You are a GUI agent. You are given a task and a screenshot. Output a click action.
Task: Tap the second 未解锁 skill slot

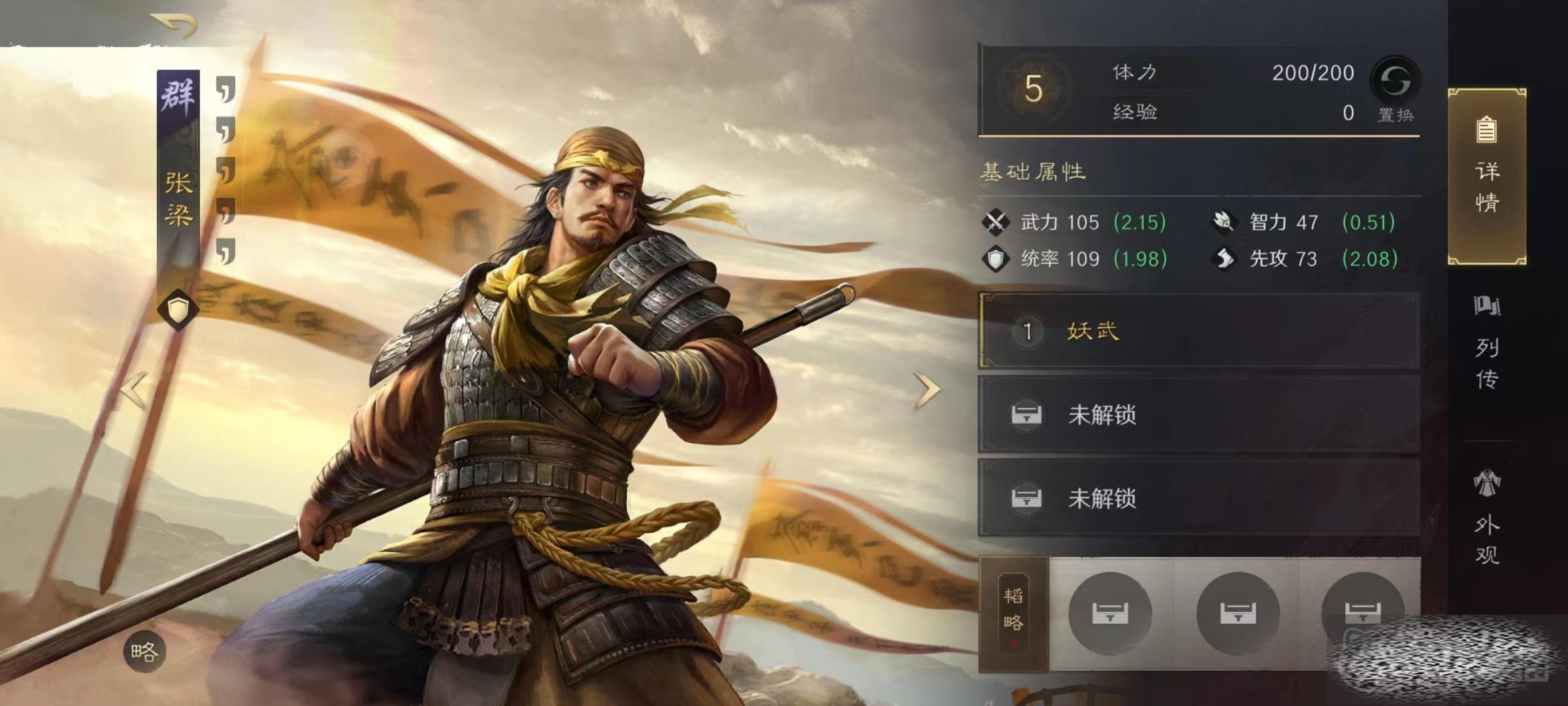click(1200, 498)
